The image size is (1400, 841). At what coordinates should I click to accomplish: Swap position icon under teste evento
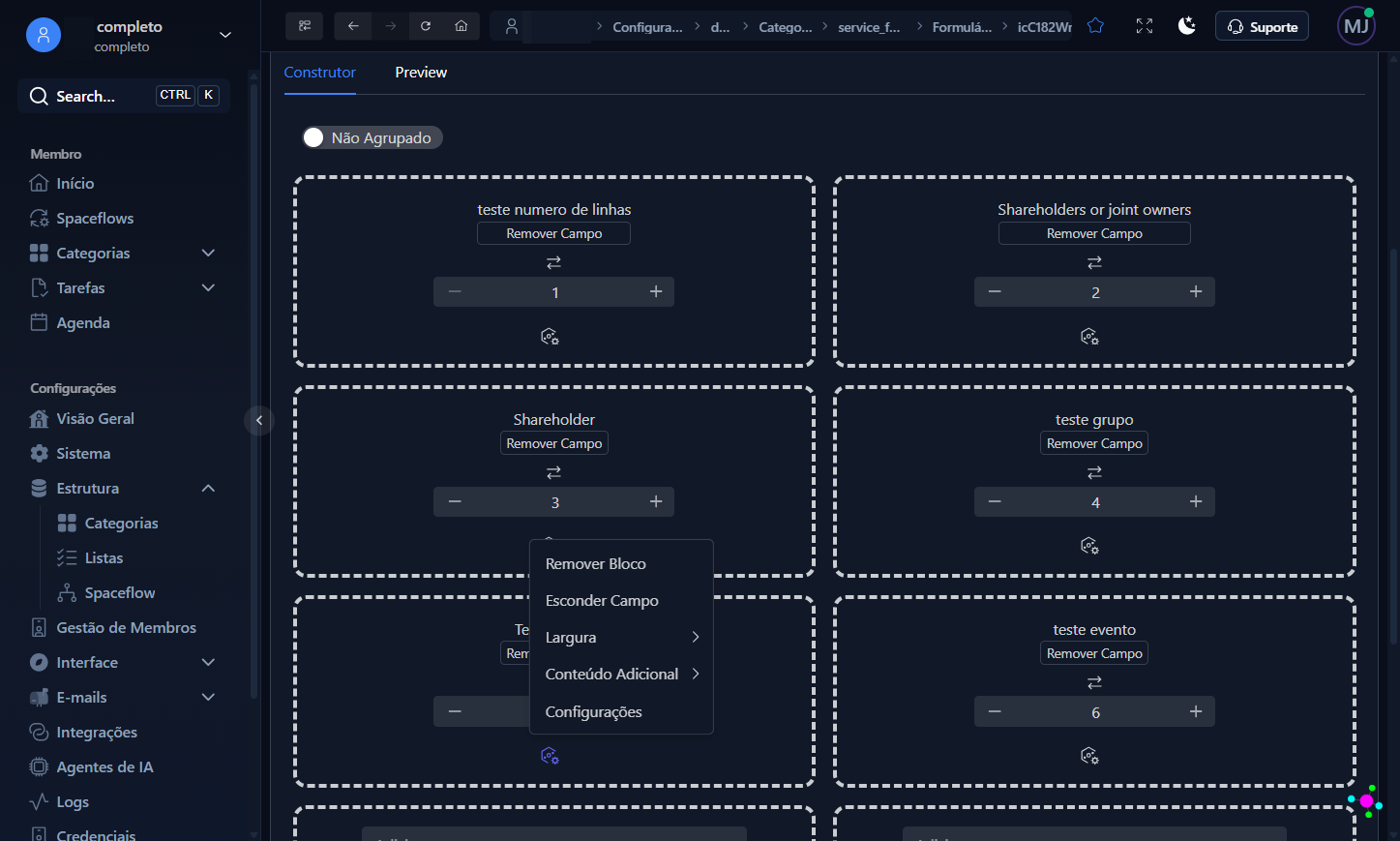1094,682
